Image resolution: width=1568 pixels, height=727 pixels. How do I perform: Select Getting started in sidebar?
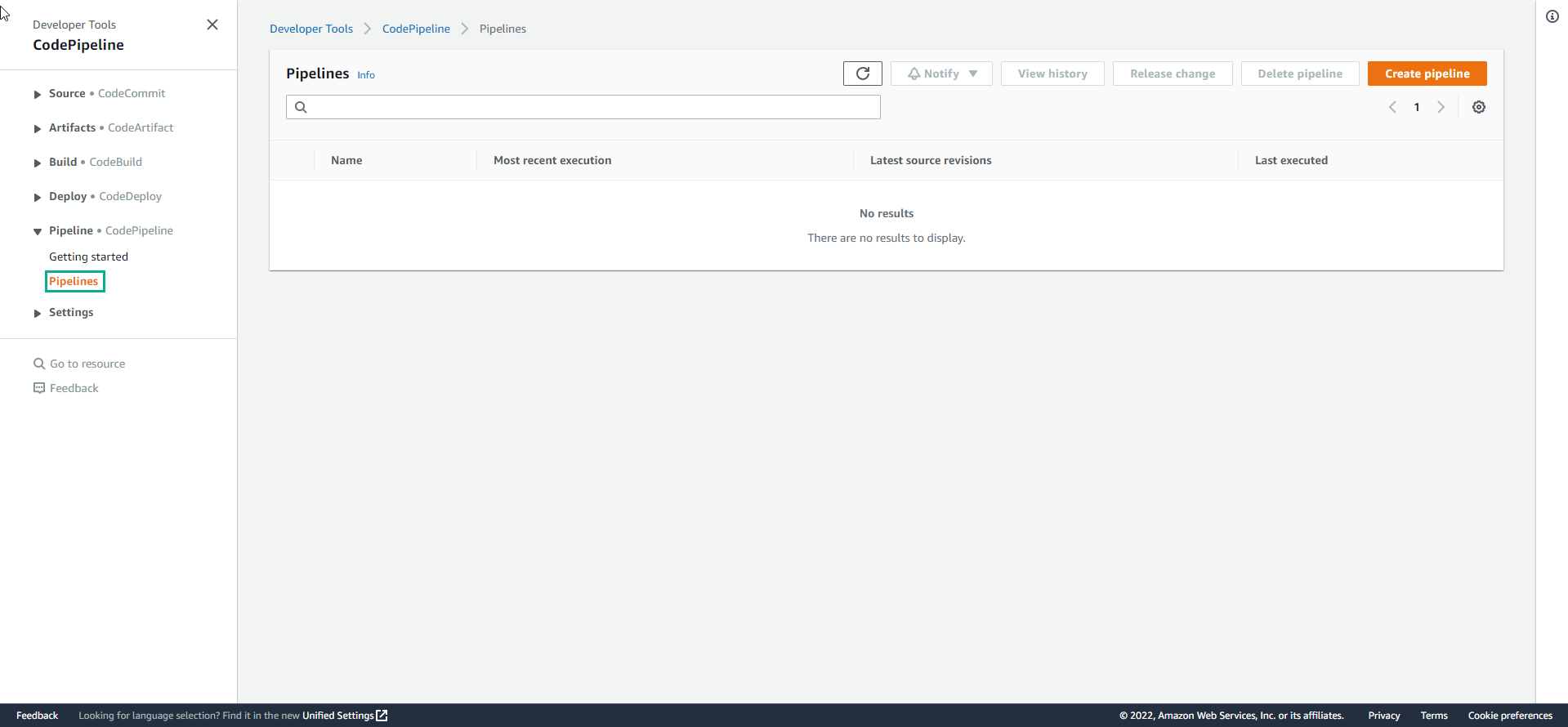click(88, 256)
